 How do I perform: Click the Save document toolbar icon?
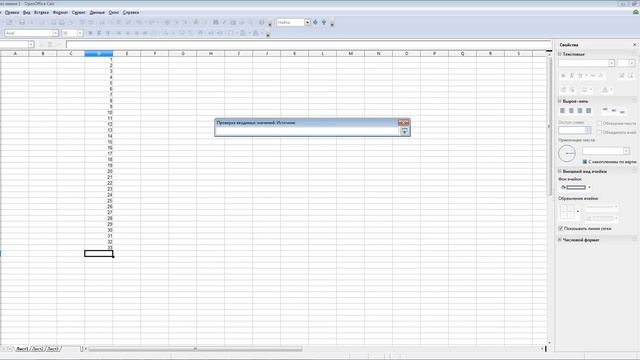22,22
